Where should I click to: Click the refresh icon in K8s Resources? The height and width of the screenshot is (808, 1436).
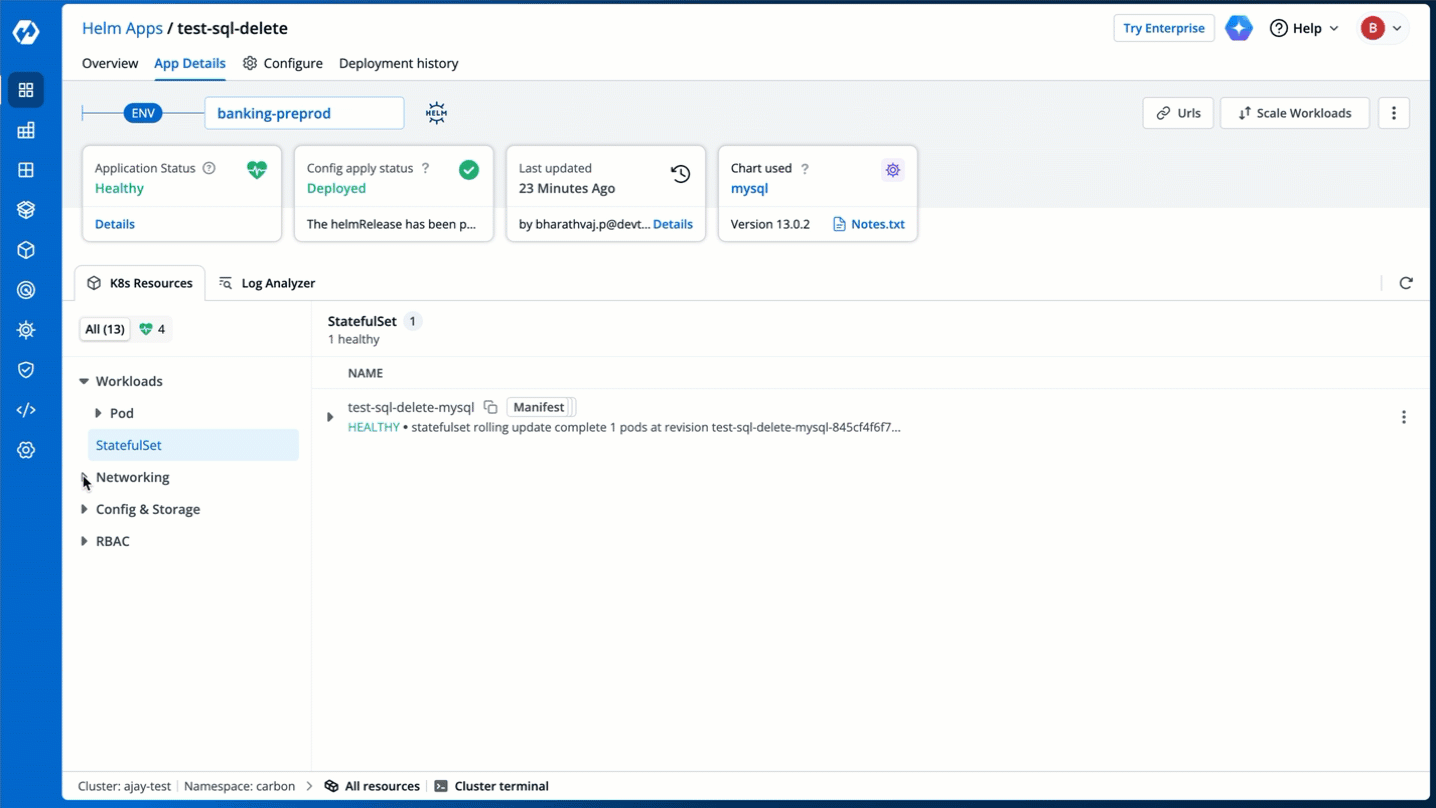(x=1405, y=283)
